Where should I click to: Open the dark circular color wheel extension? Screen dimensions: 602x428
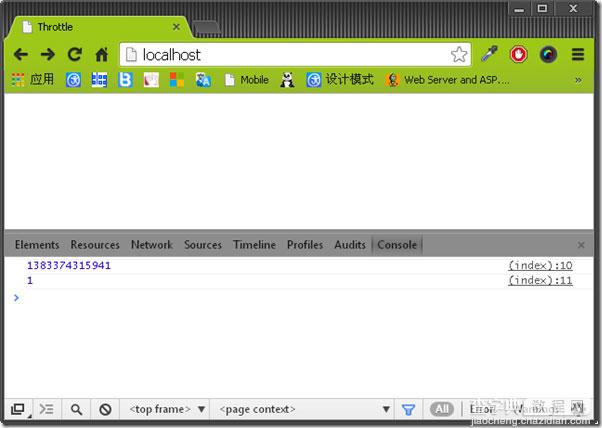coord(548,54)
